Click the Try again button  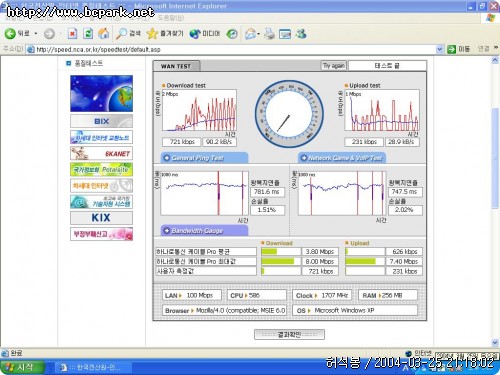tap(334, 65)
